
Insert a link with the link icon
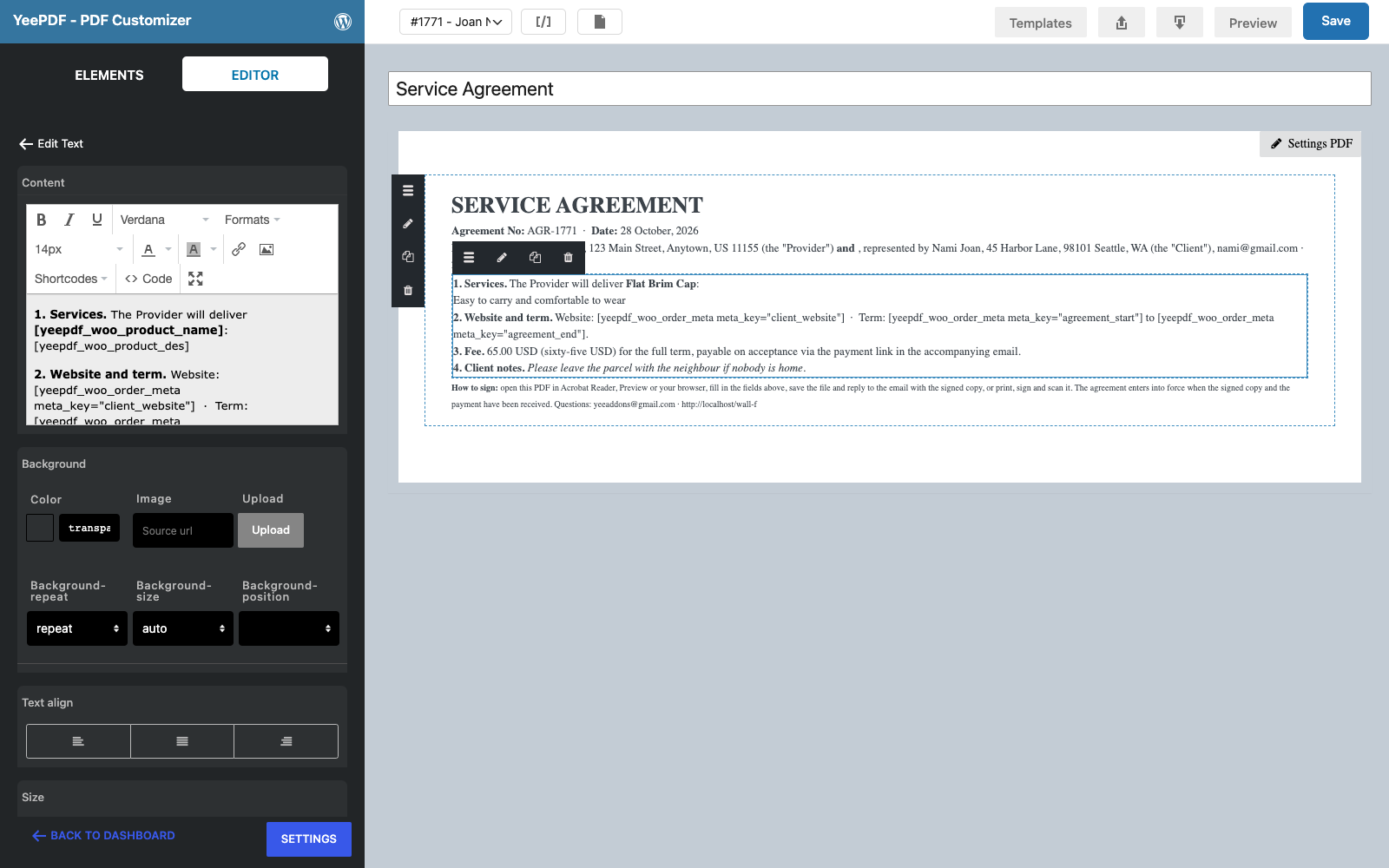(x=239, y=249)
